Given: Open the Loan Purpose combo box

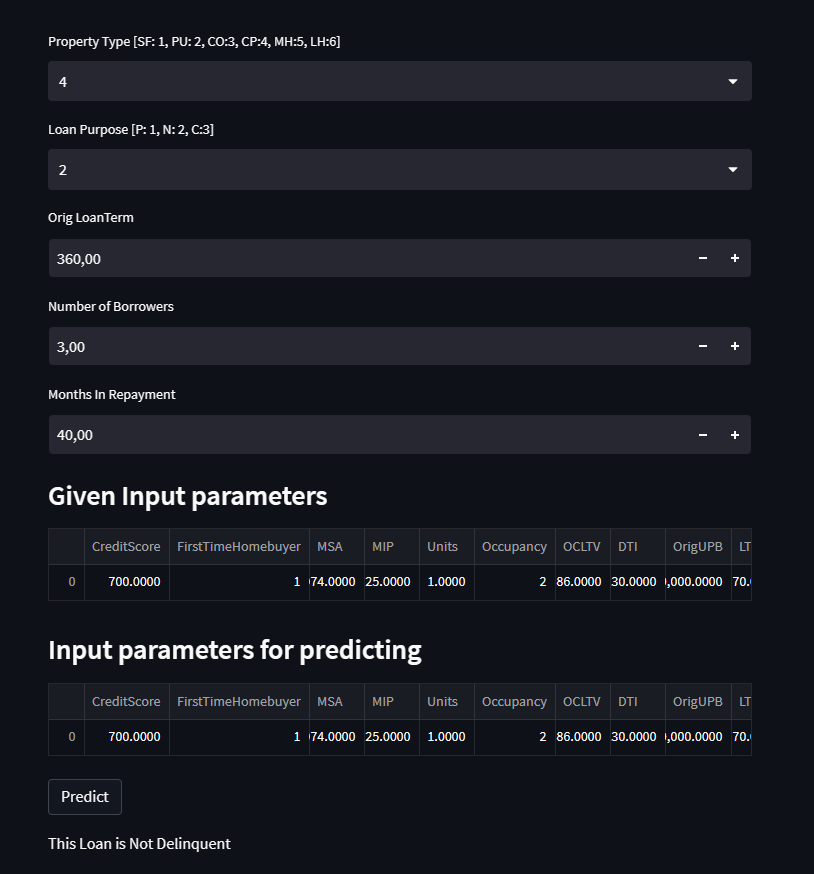Looking at the screenshot, I should (400, 169).
